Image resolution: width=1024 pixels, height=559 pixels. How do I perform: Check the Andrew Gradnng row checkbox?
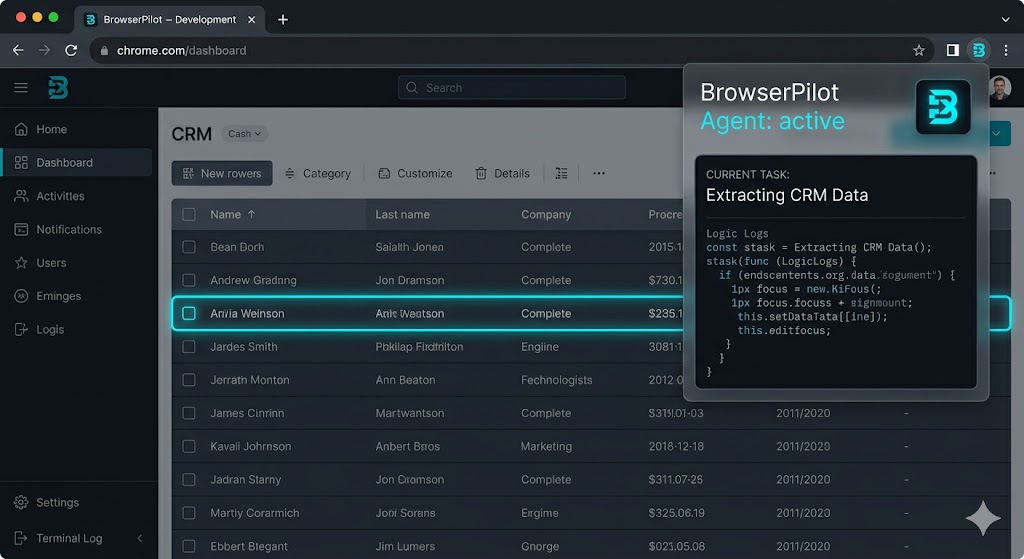[189, 280]
